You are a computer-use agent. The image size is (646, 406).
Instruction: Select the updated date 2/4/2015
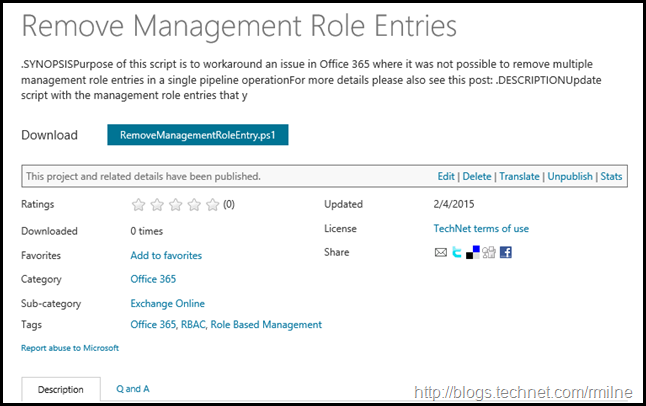point(454,204)
